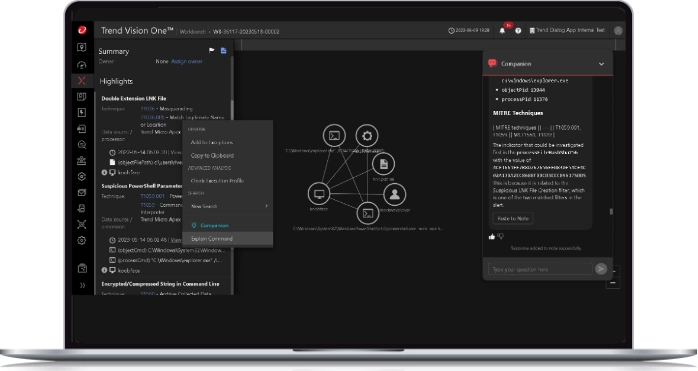This screenshot has width=698, height=371.
Task: Click thumbs up on Companion response
Action: point(492,236)
